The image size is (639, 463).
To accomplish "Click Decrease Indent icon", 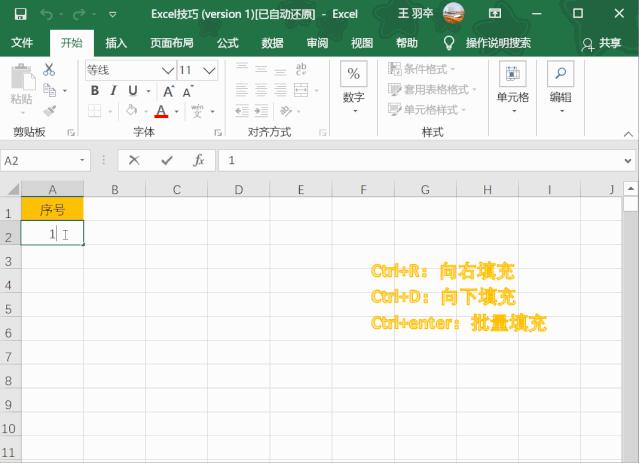I will point(242,110).
